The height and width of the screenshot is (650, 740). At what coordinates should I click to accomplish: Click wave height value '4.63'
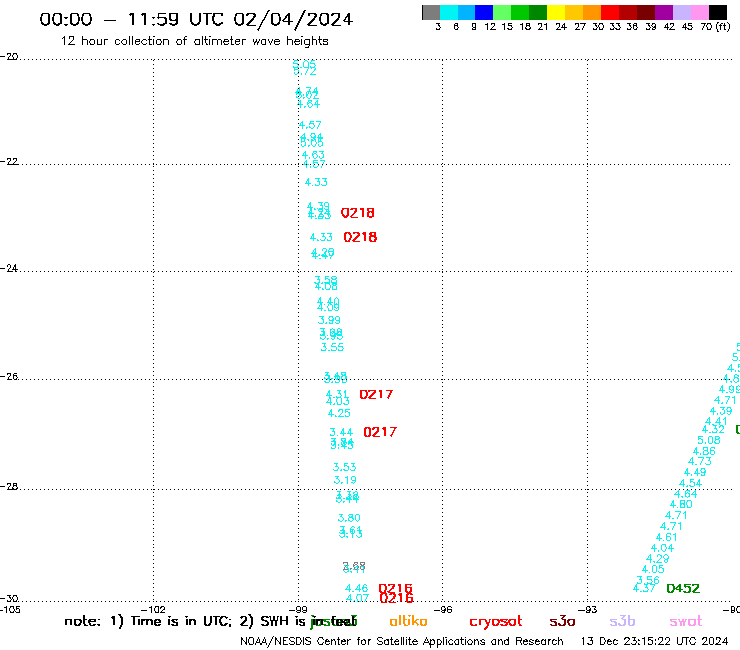point(313,155)
